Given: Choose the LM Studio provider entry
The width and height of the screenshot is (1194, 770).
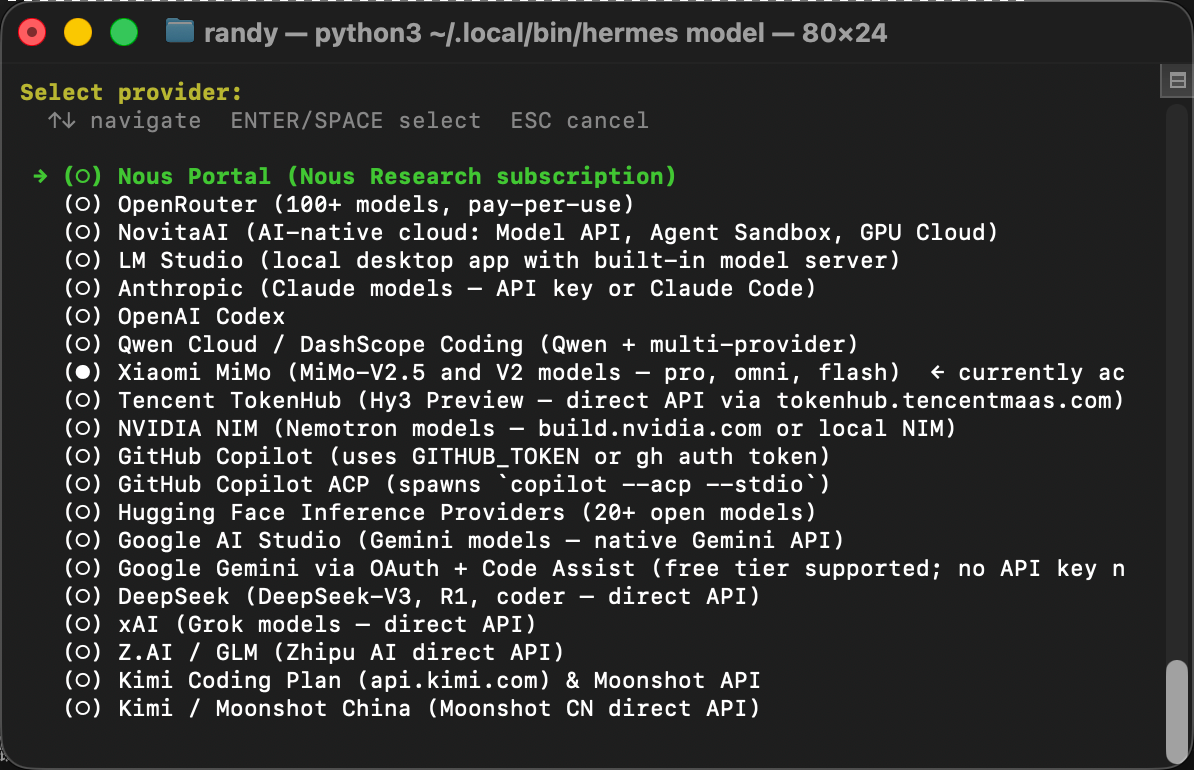Looking at the screenshot, I should pyautogui.click(x=482, y=260).
